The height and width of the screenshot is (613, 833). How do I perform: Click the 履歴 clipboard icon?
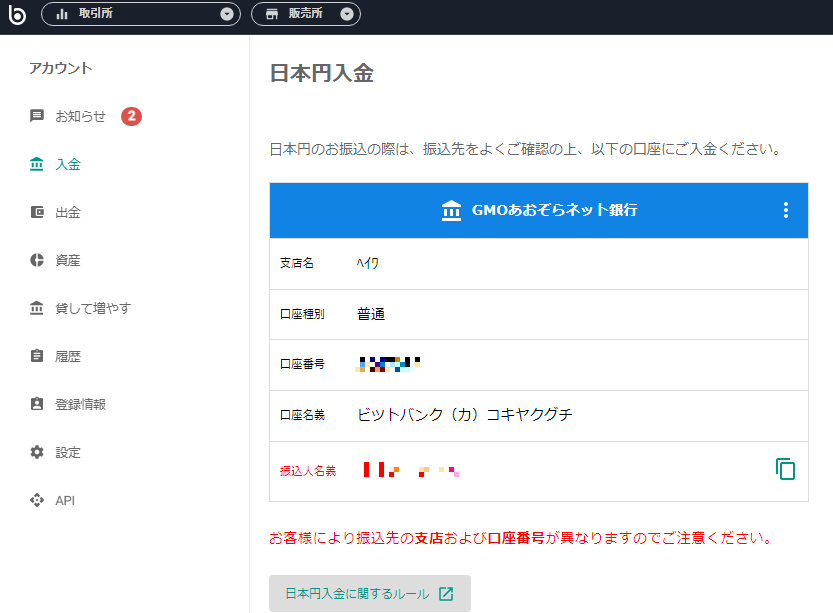pyautogui.click(x=37, y=356)
